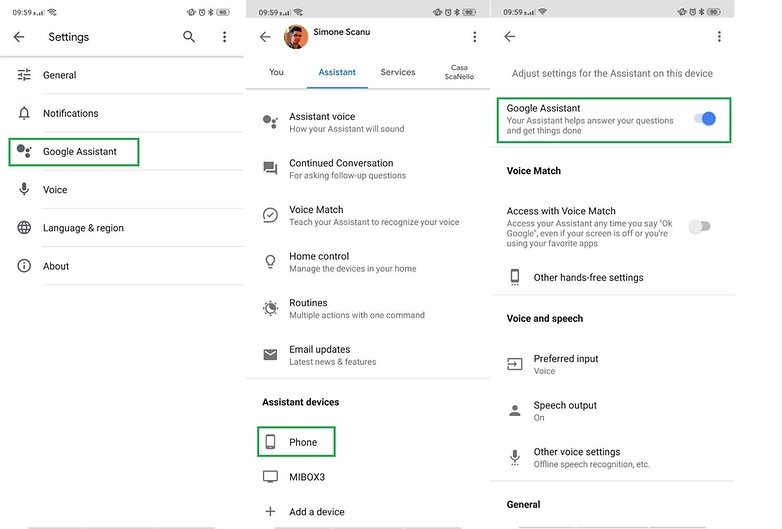Click the Speech output person icon
Image resolution: width=782 pixels, height=529 pixels.
pos(515,410)
